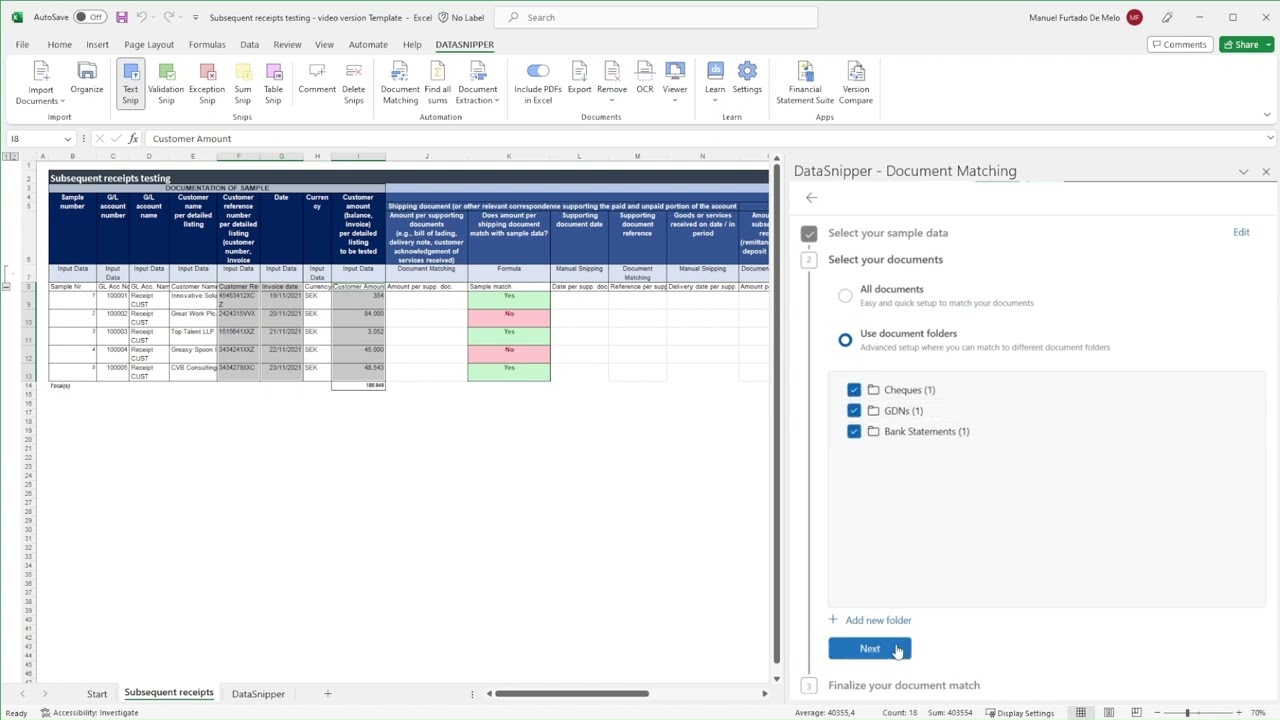Open Import Documents in the ribbon

(x=41, y=82)
